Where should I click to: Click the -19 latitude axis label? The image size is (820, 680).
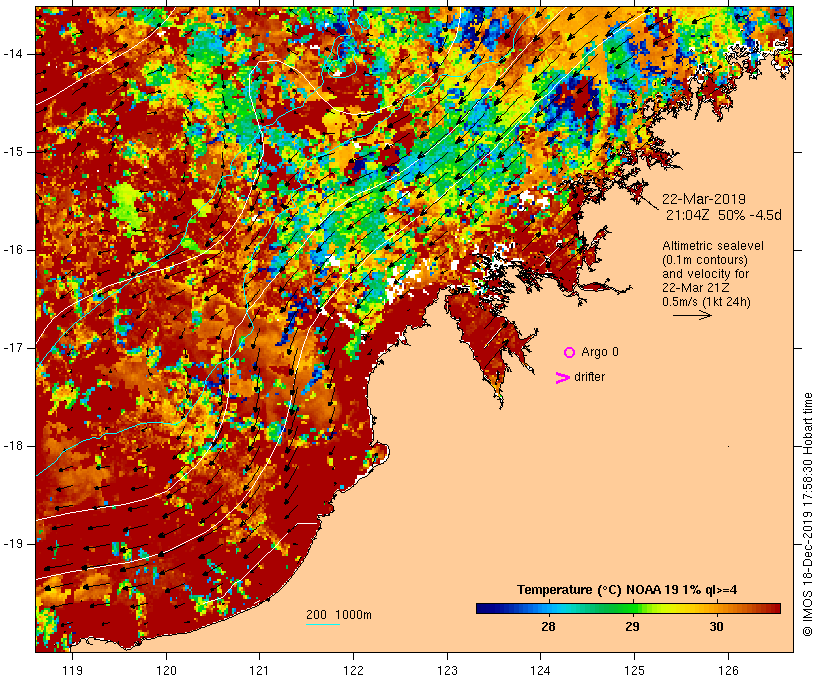13,544
